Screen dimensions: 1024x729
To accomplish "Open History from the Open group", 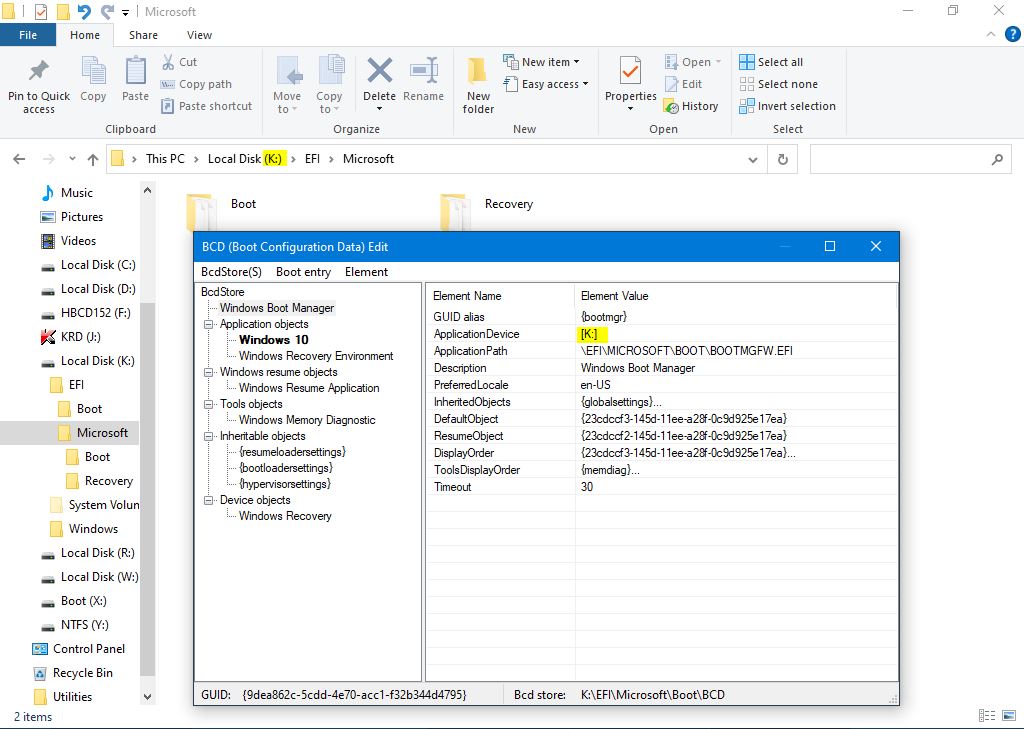I will pos(690,106).
